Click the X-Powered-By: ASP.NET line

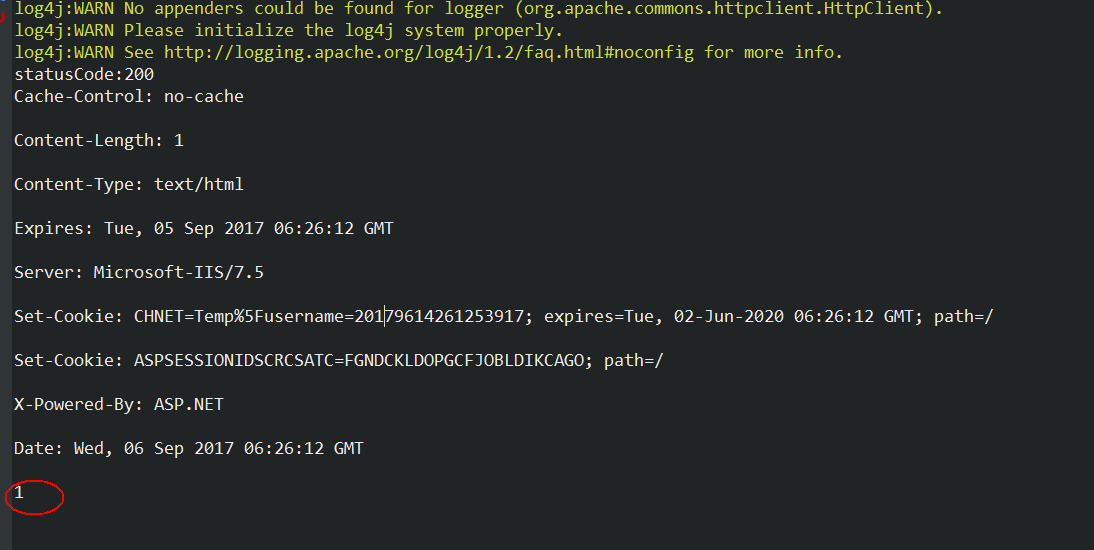(119, 404)
